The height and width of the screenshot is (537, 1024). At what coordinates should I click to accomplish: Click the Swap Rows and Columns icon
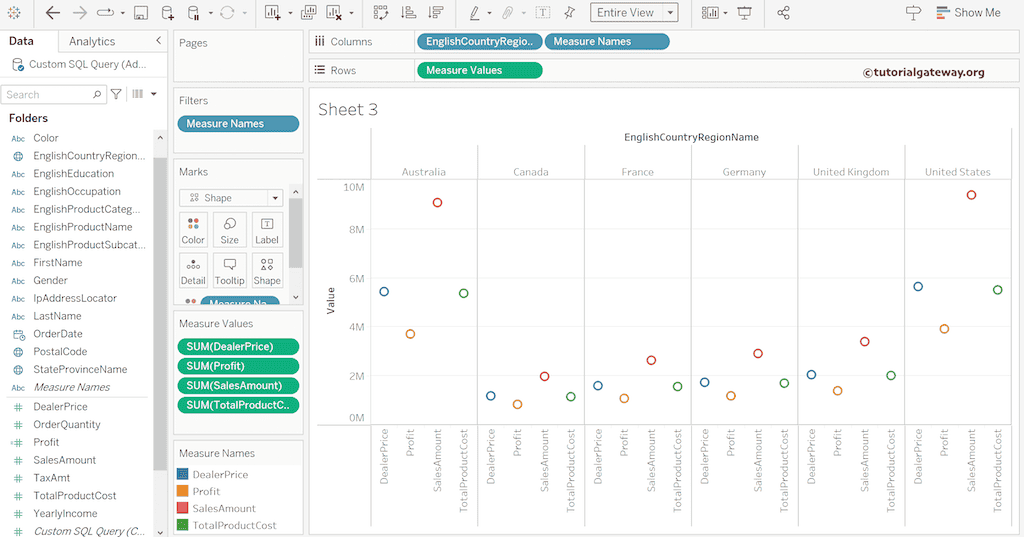pyautogui.click(x=381, y=12)
